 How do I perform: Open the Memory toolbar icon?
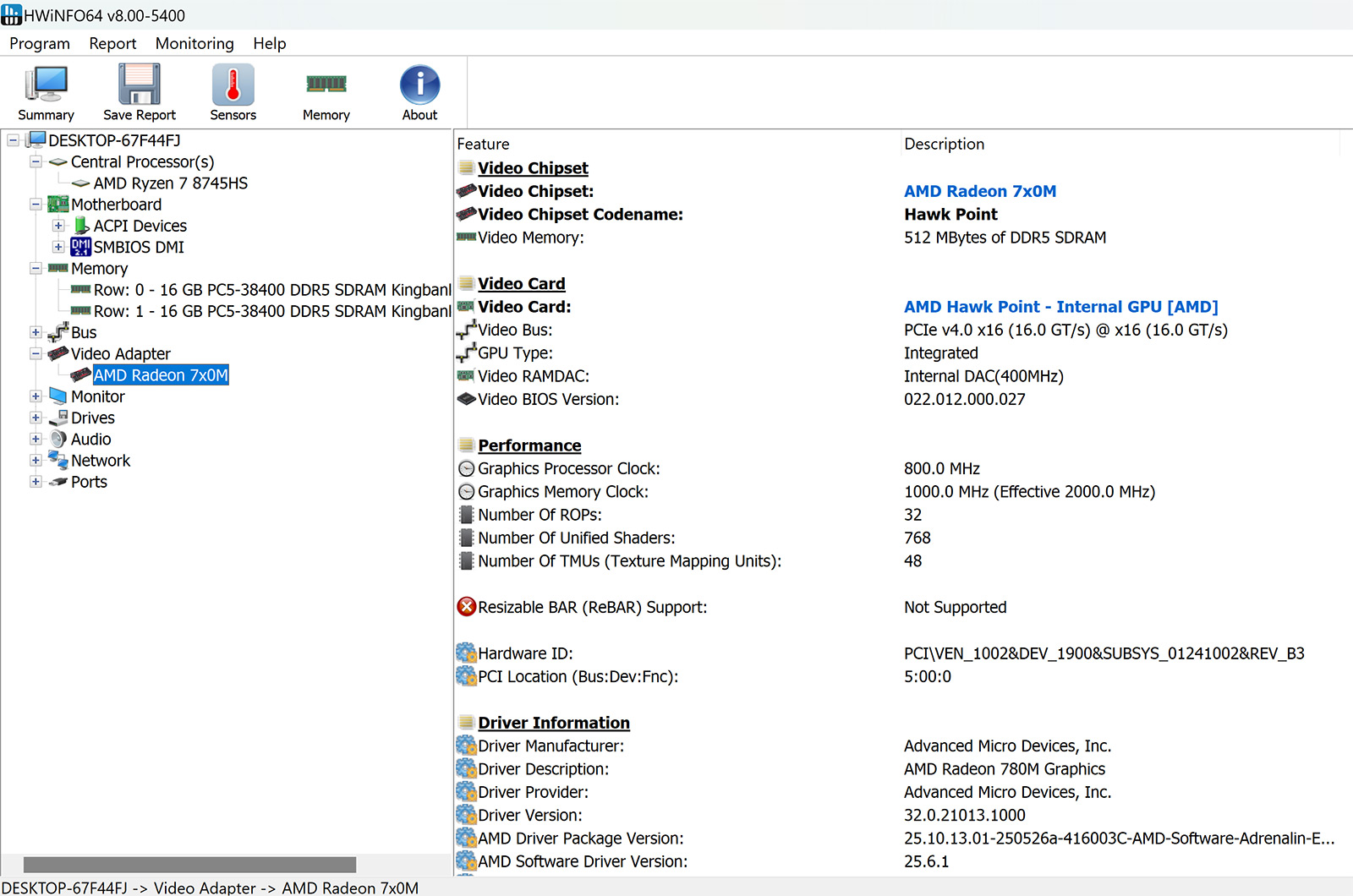click(326, 84)
